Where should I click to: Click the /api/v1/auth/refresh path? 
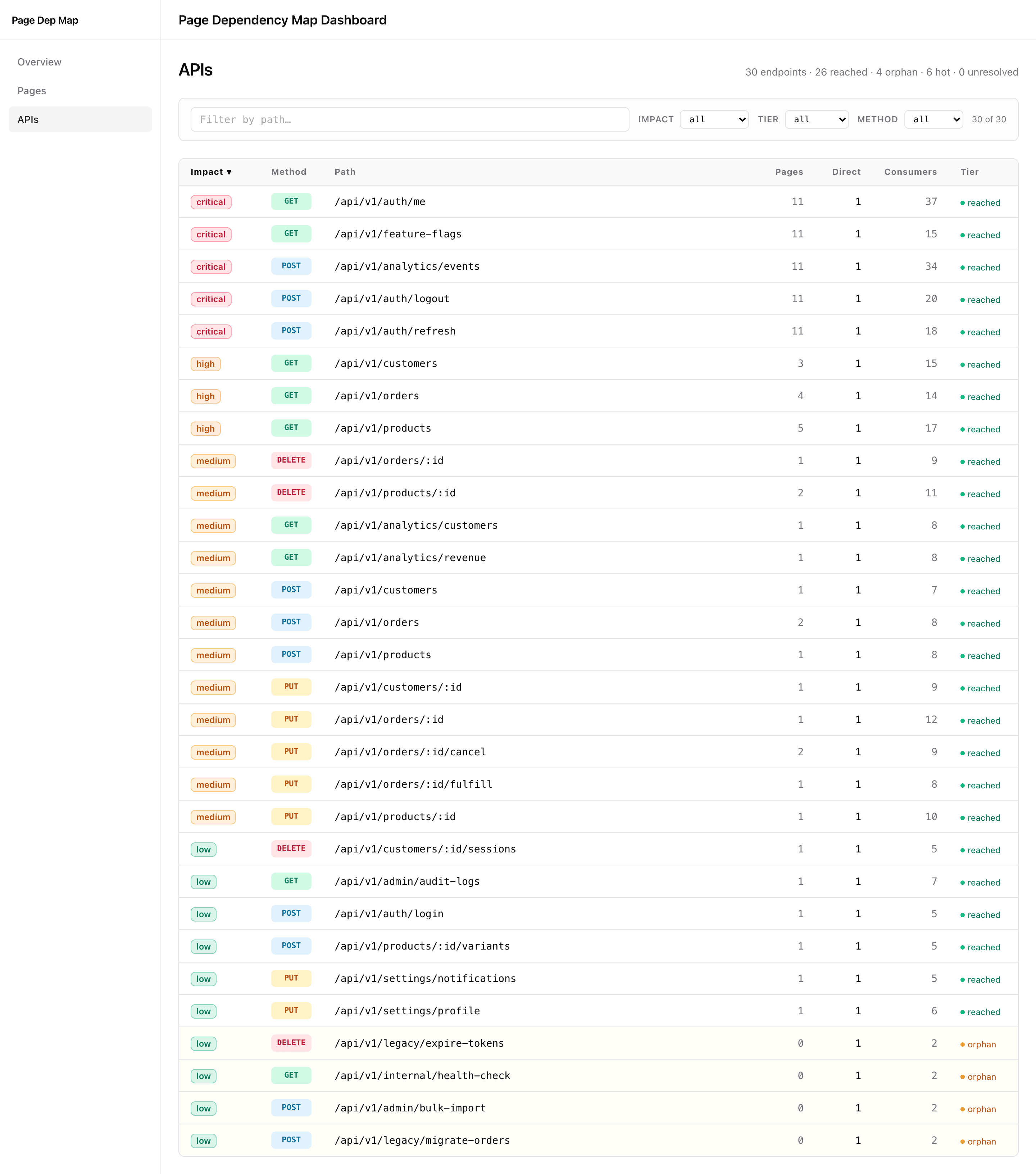[395, 331]
